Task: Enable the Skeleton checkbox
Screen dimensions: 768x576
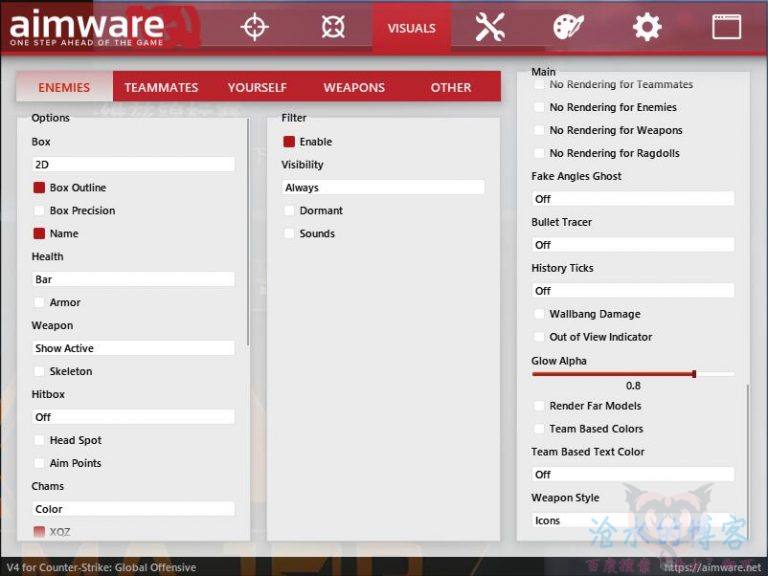Action: [40, 372]
